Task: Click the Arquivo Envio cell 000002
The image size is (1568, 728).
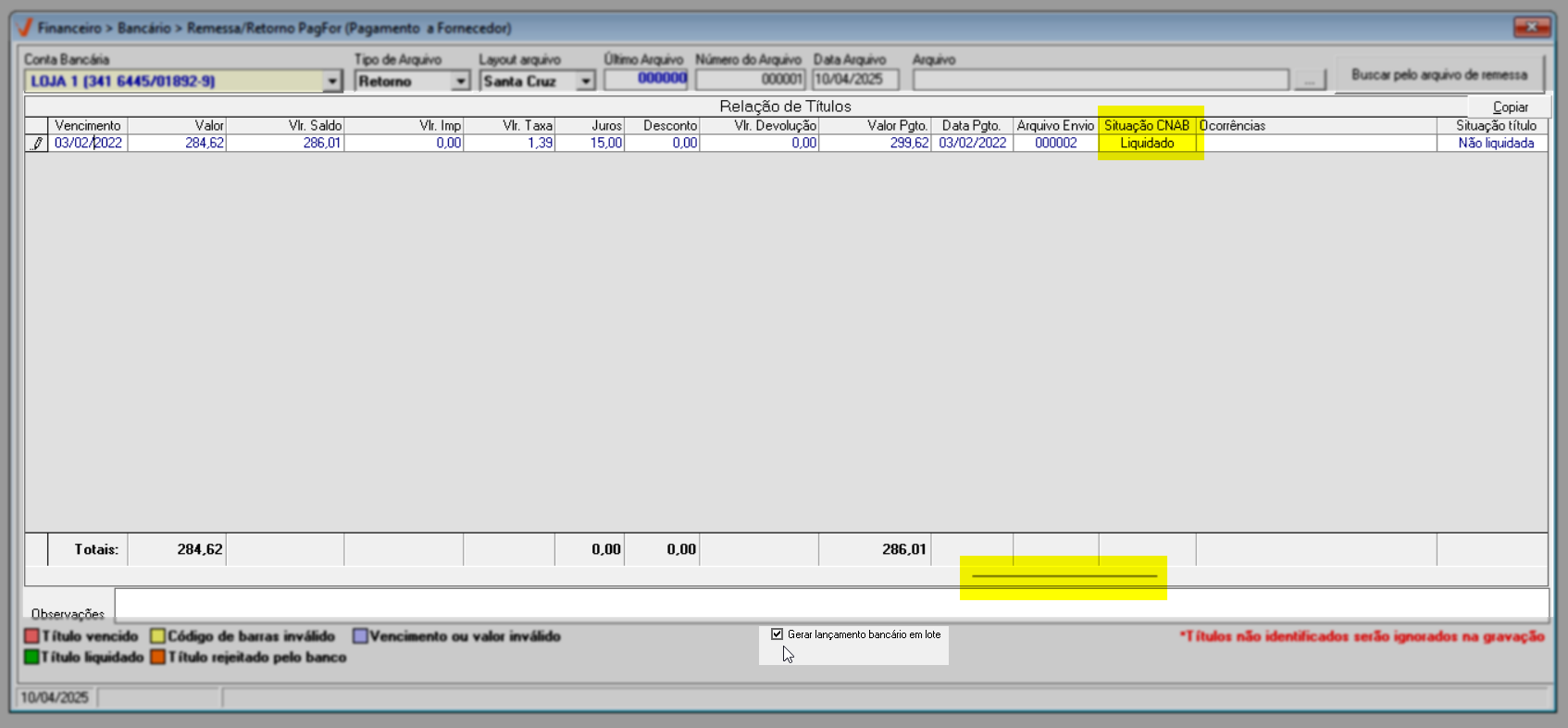Action: coord(1055,144)
